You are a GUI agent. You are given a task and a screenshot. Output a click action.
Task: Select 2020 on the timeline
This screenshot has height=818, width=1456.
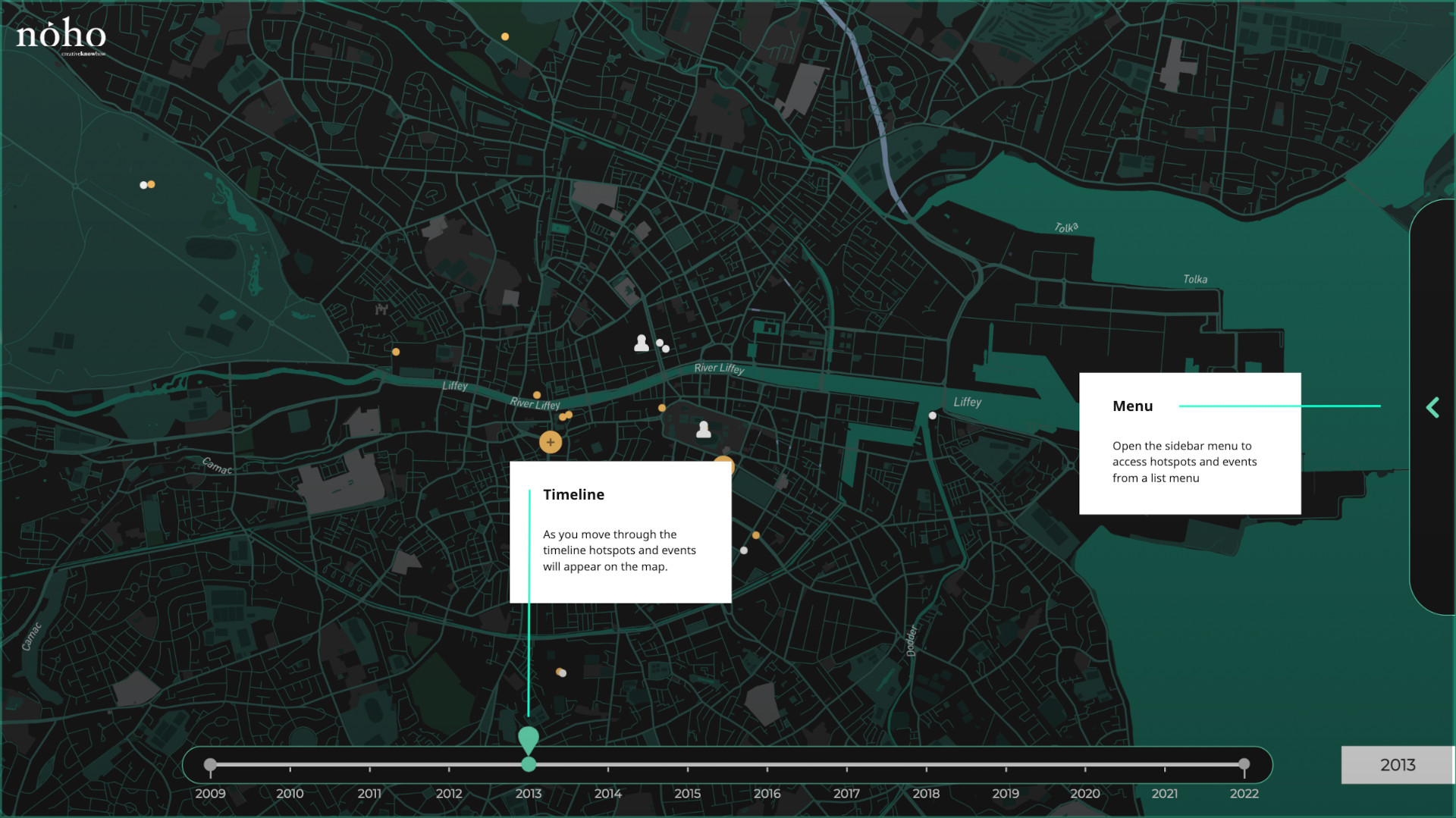click(x=1084, y=793)
